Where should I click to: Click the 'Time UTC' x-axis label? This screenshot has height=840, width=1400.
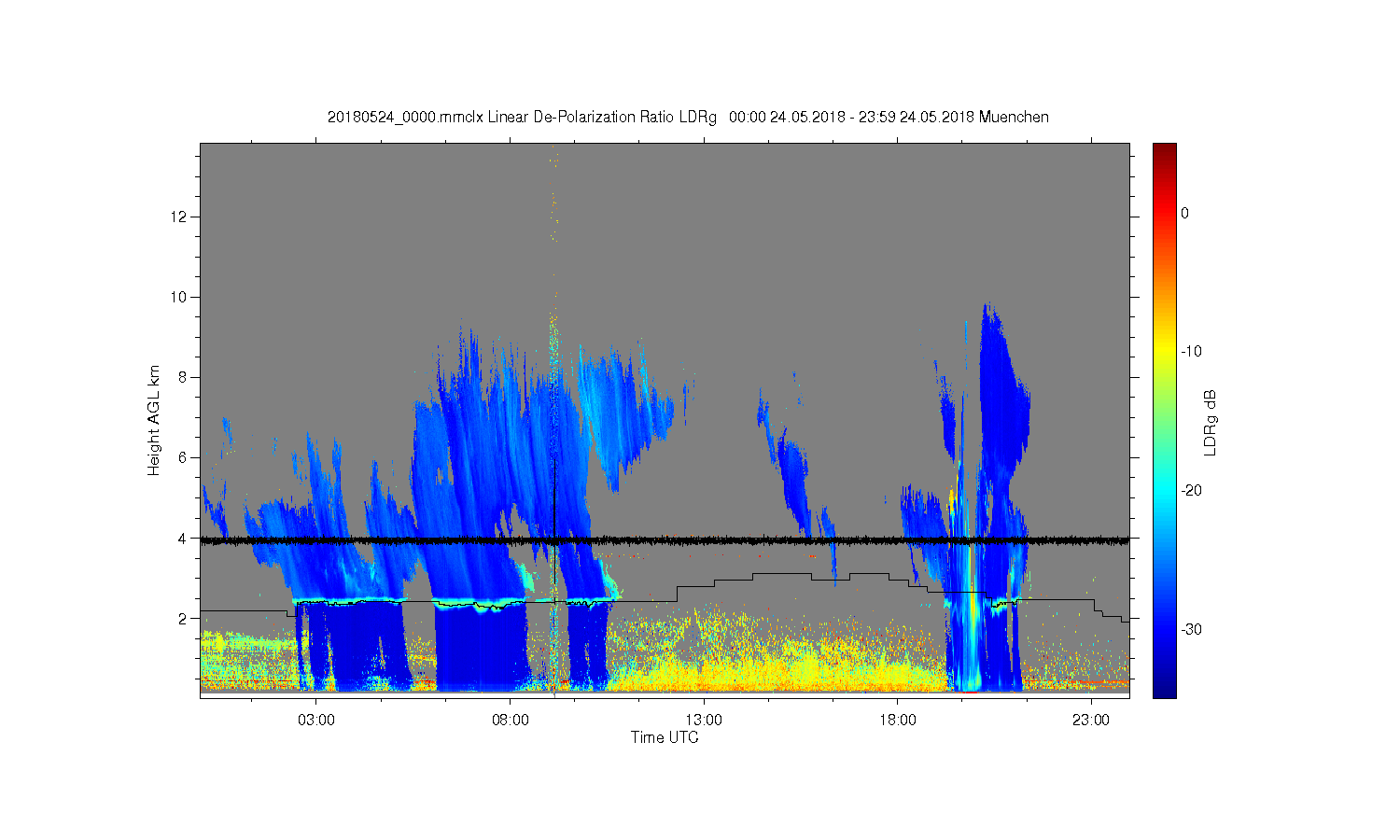pyautogui.click(x=665, y=737)
